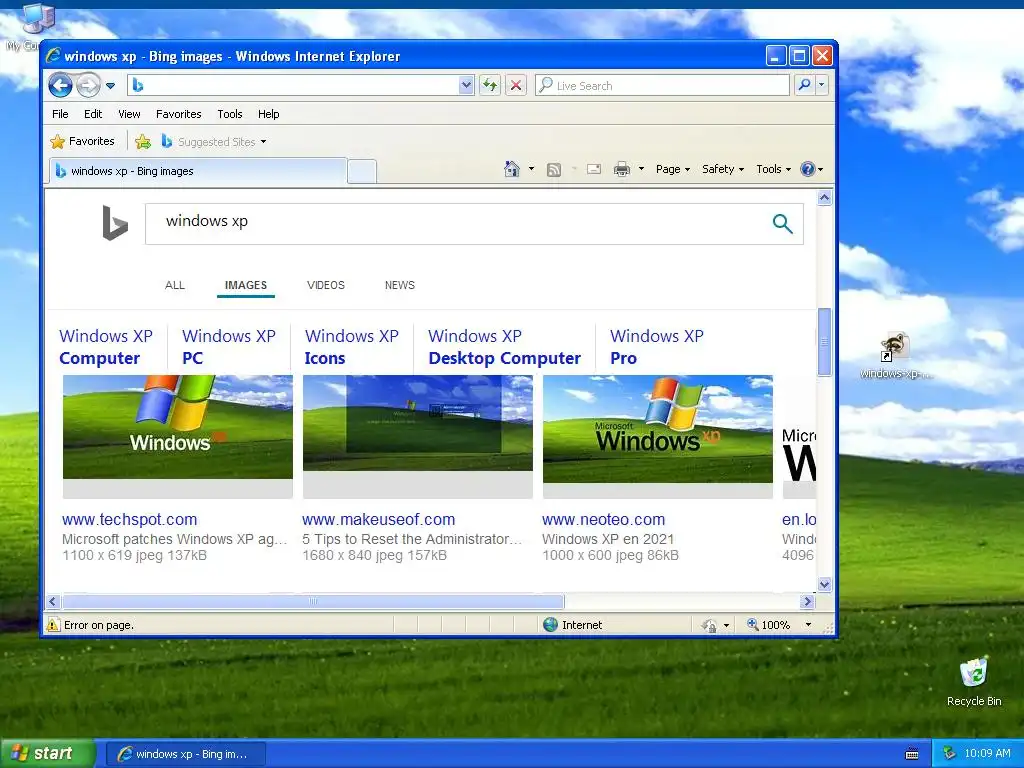Expand the Home button dropdown arrow

click(x=531, y=169)
